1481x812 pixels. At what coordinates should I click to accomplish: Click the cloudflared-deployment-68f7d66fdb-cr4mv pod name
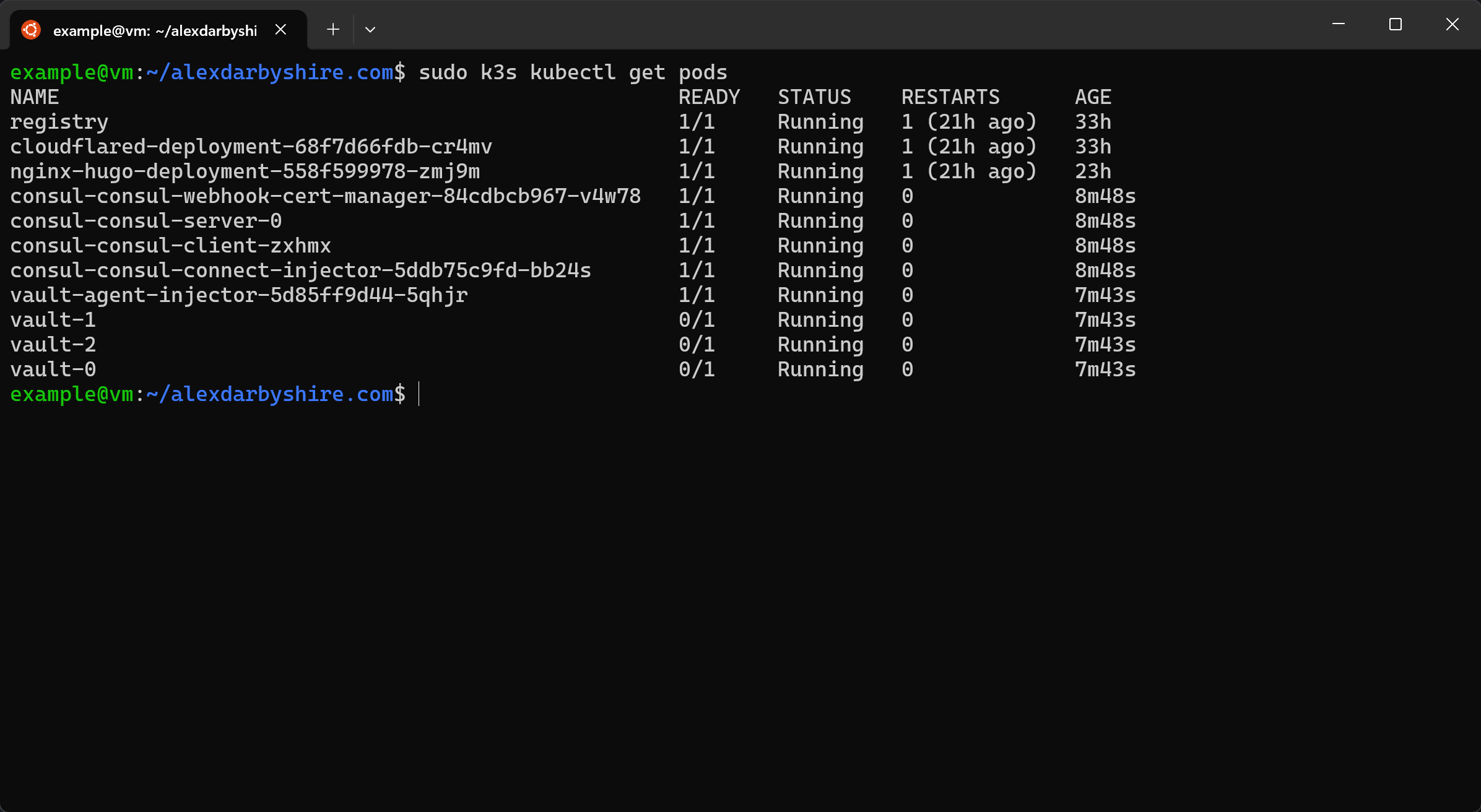click(x=251, y=147)
